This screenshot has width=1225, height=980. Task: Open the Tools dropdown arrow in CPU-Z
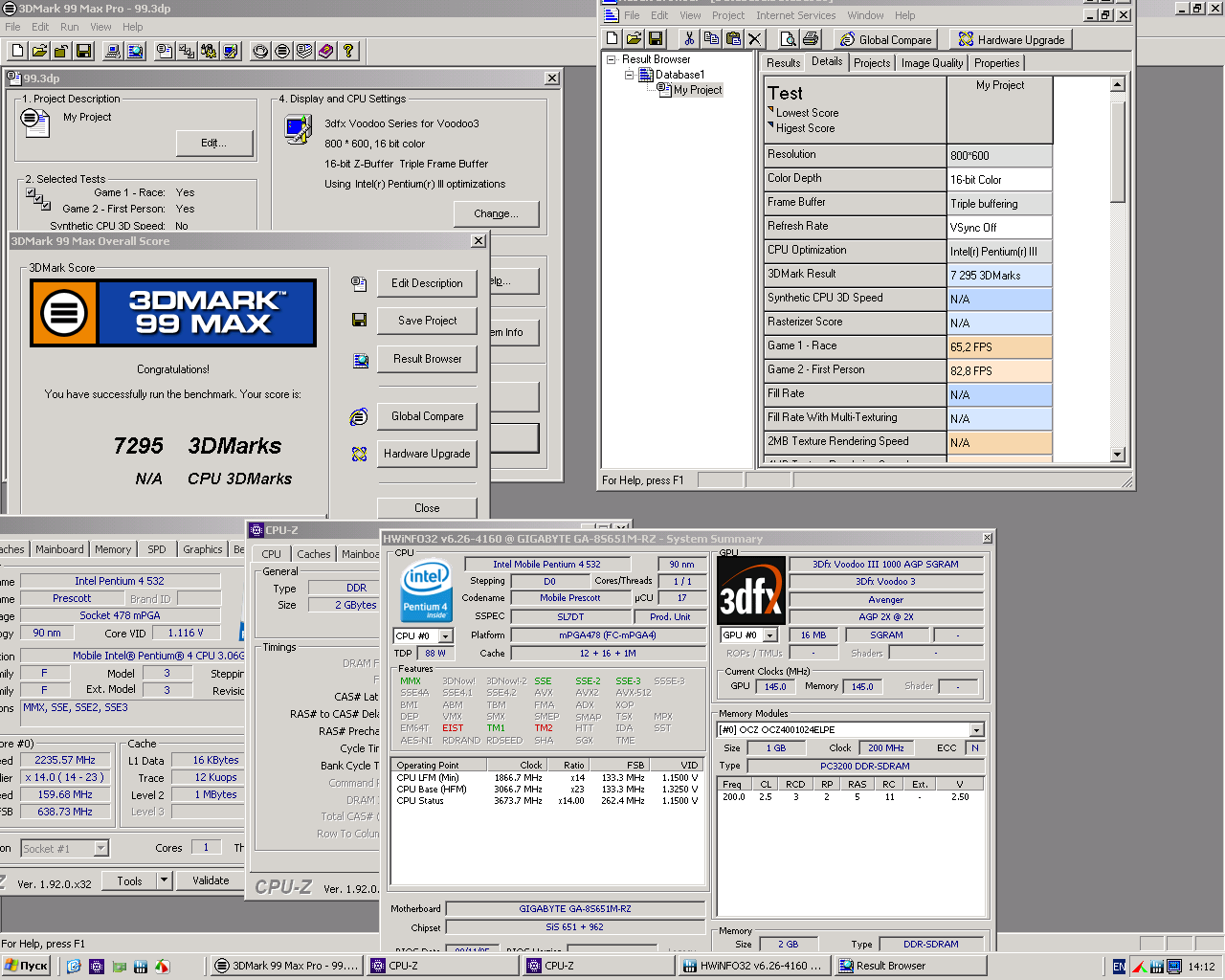pos(164,880)
